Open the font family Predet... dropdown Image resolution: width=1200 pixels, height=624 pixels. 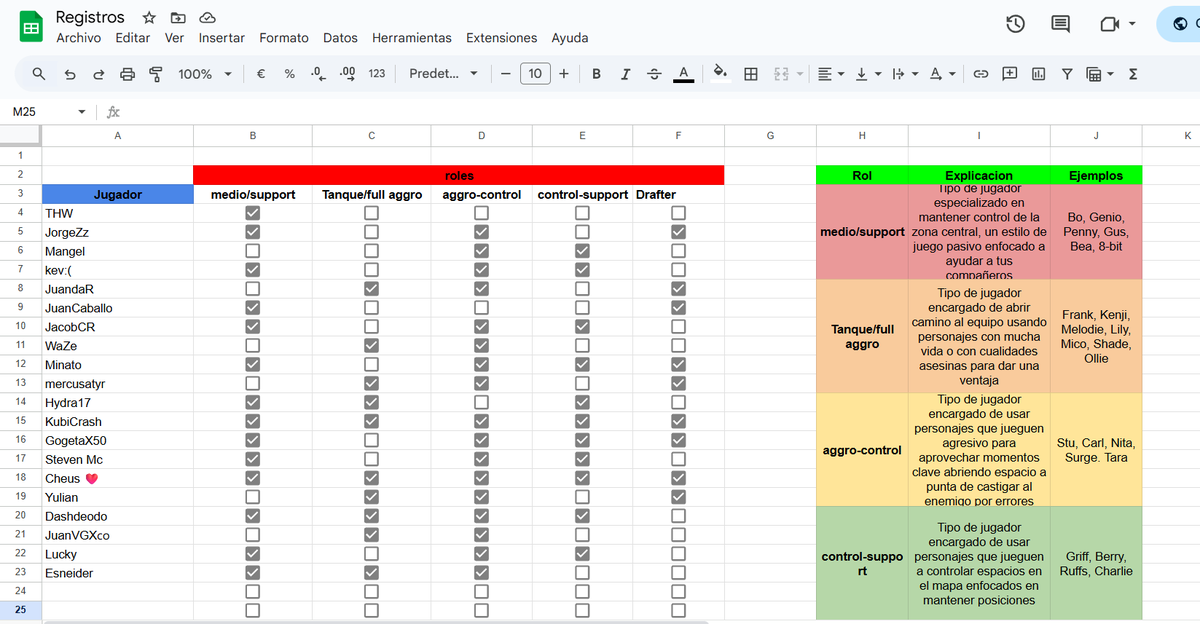(443, 74)
